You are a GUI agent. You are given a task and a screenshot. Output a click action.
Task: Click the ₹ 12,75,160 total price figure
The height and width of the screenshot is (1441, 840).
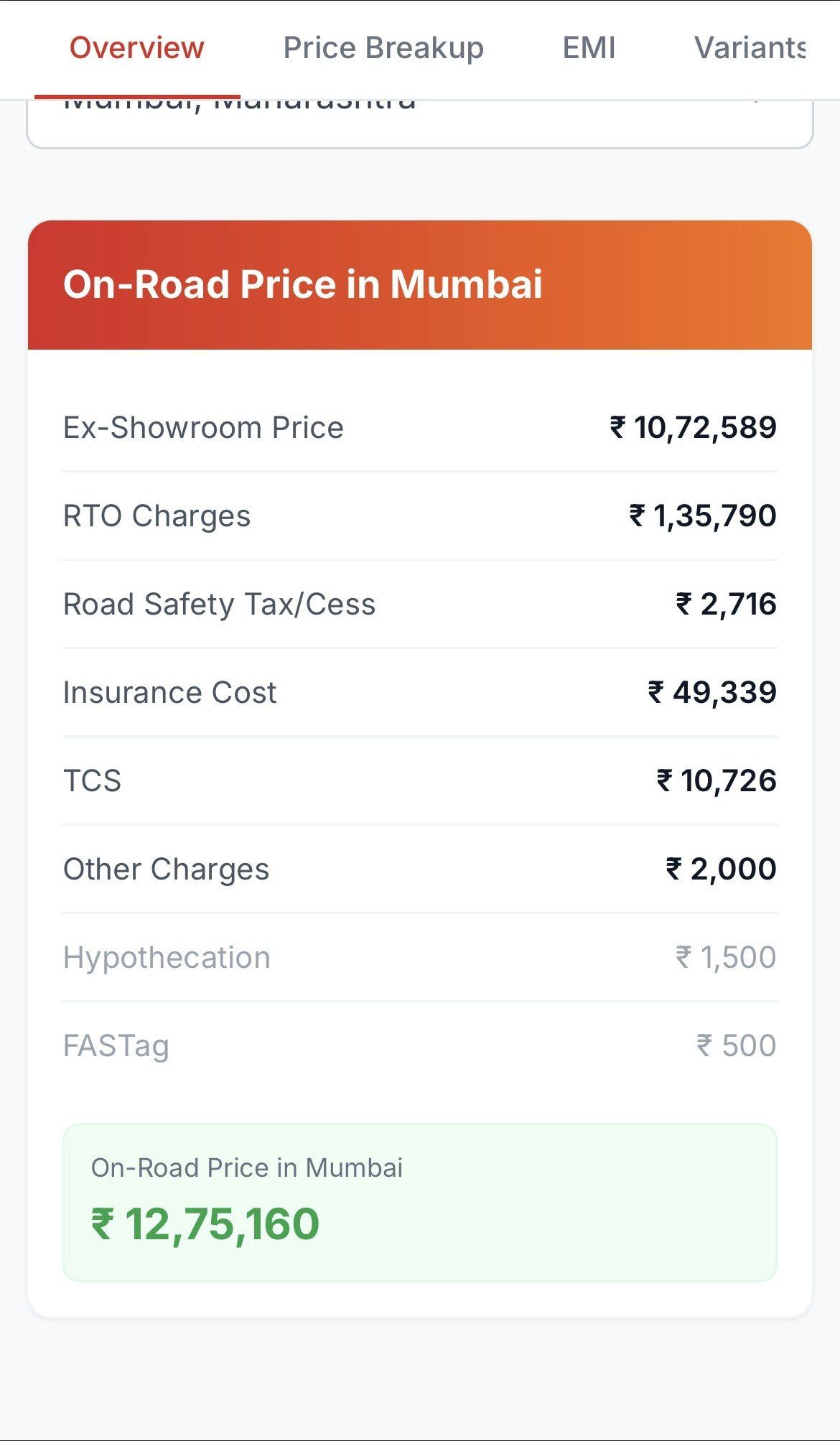click(205, 1224)
